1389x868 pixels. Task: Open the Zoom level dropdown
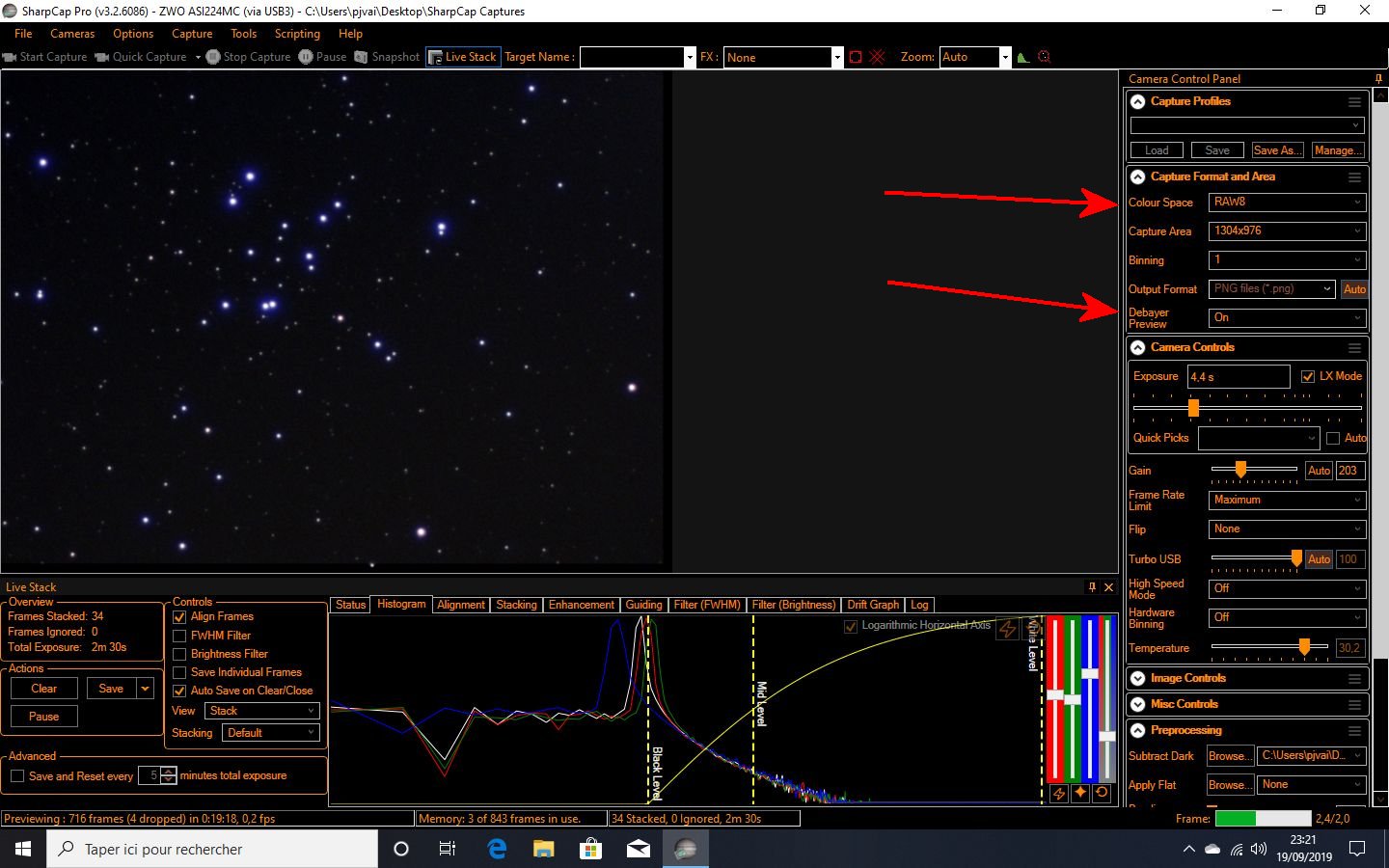pos(1004,57)
